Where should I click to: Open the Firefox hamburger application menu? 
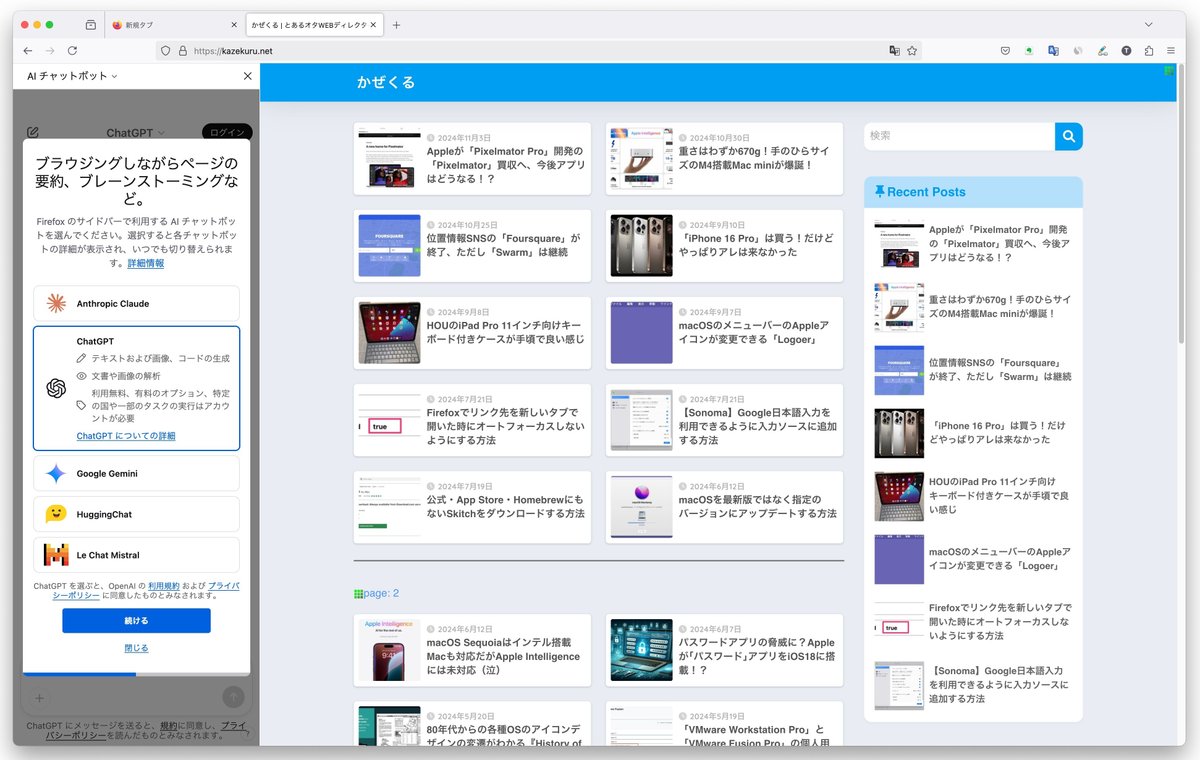1172,50
